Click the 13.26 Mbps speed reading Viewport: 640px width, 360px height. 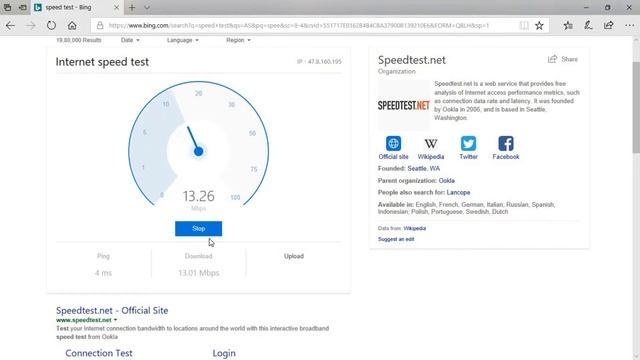coord(198,196)
